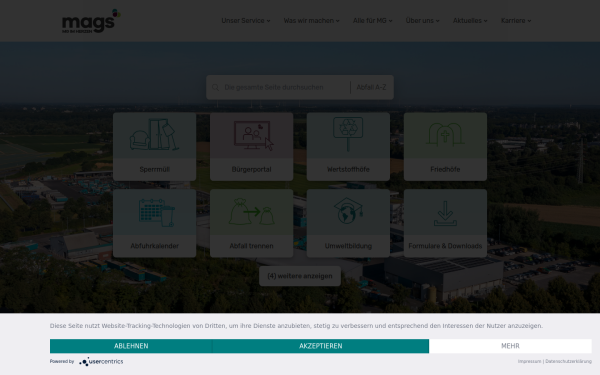600x375 pixels.
Task: Click ABLEHNEN to reject tracking
Action: click(x=131, y=346)
